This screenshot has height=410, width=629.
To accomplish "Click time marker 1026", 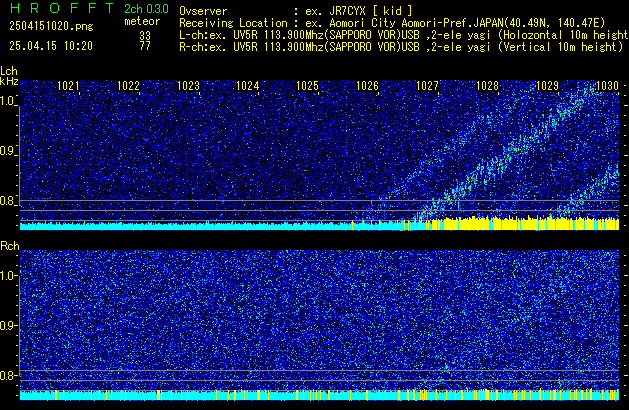I will click(x=367, y=86).
